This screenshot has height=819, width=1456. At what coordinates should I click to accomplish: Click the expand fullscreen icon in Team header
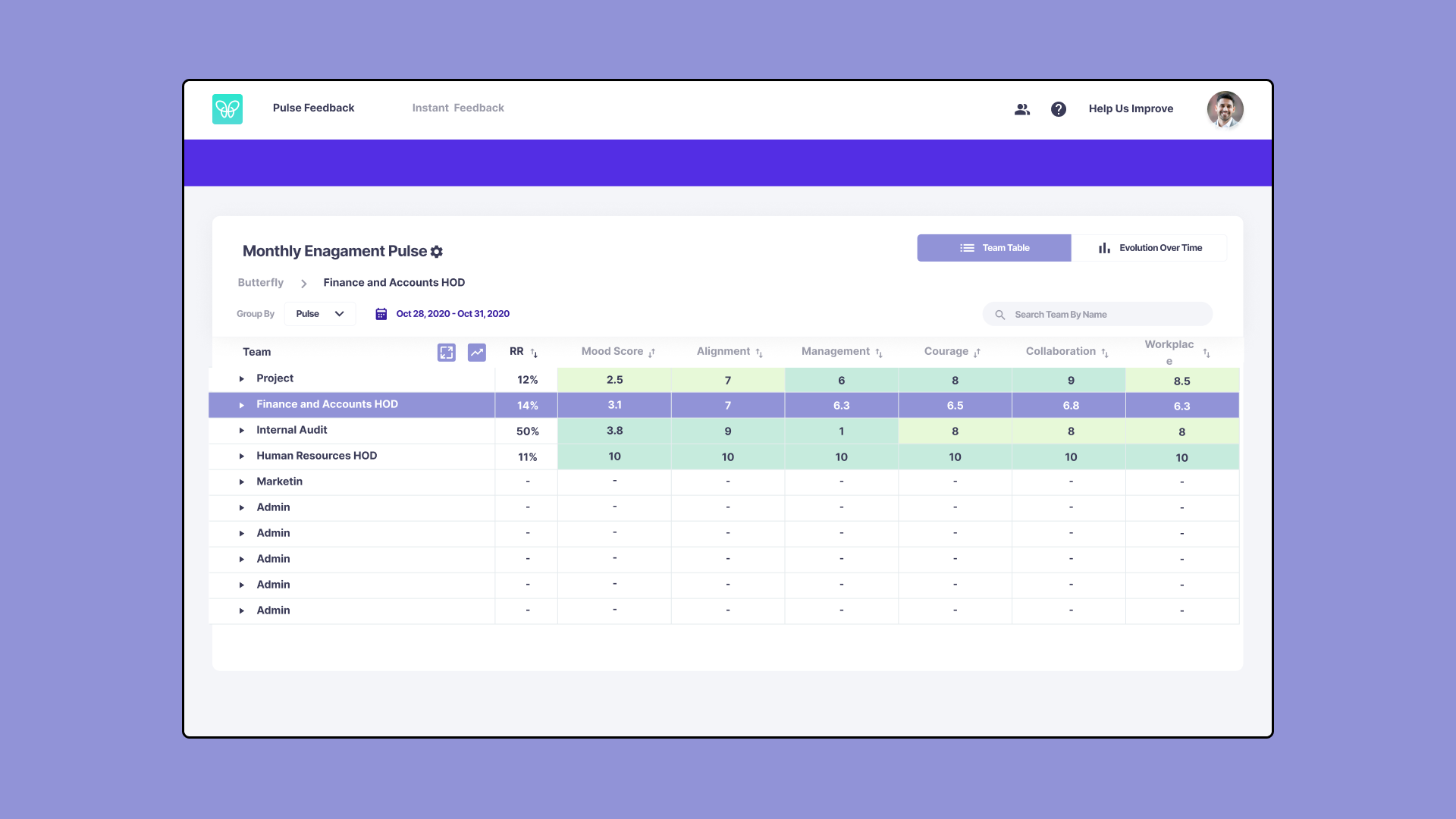(x=446, y=353)
